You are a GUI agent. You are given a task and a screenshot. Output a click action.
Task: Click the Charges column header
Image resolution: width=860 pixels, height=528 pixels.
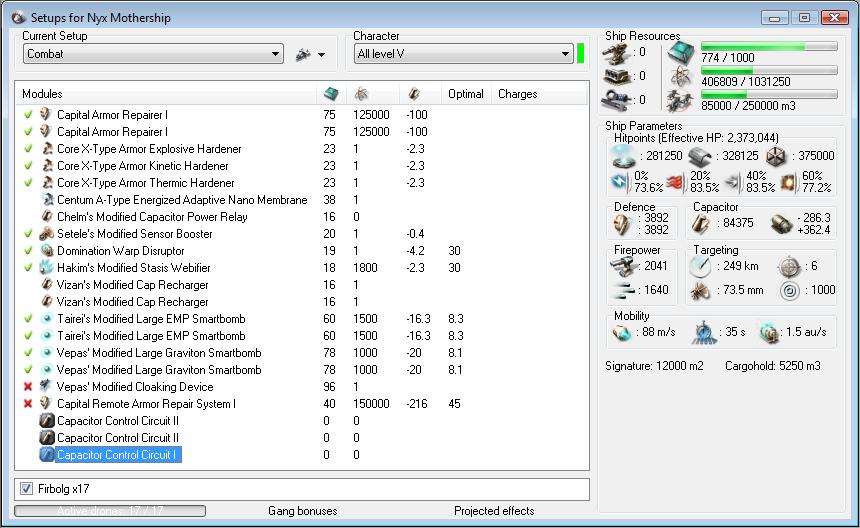517,94
